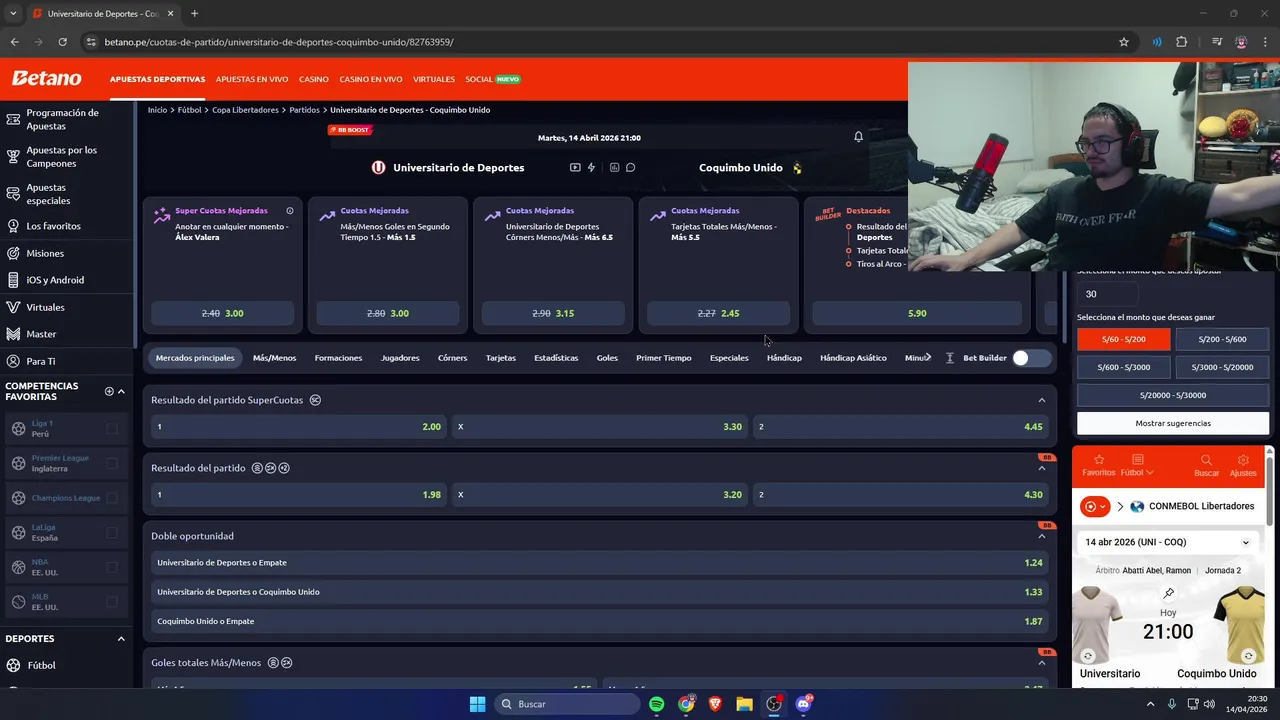Select Fútbol under Deportes
The image size is (1280, 720).
click(41, 666)
